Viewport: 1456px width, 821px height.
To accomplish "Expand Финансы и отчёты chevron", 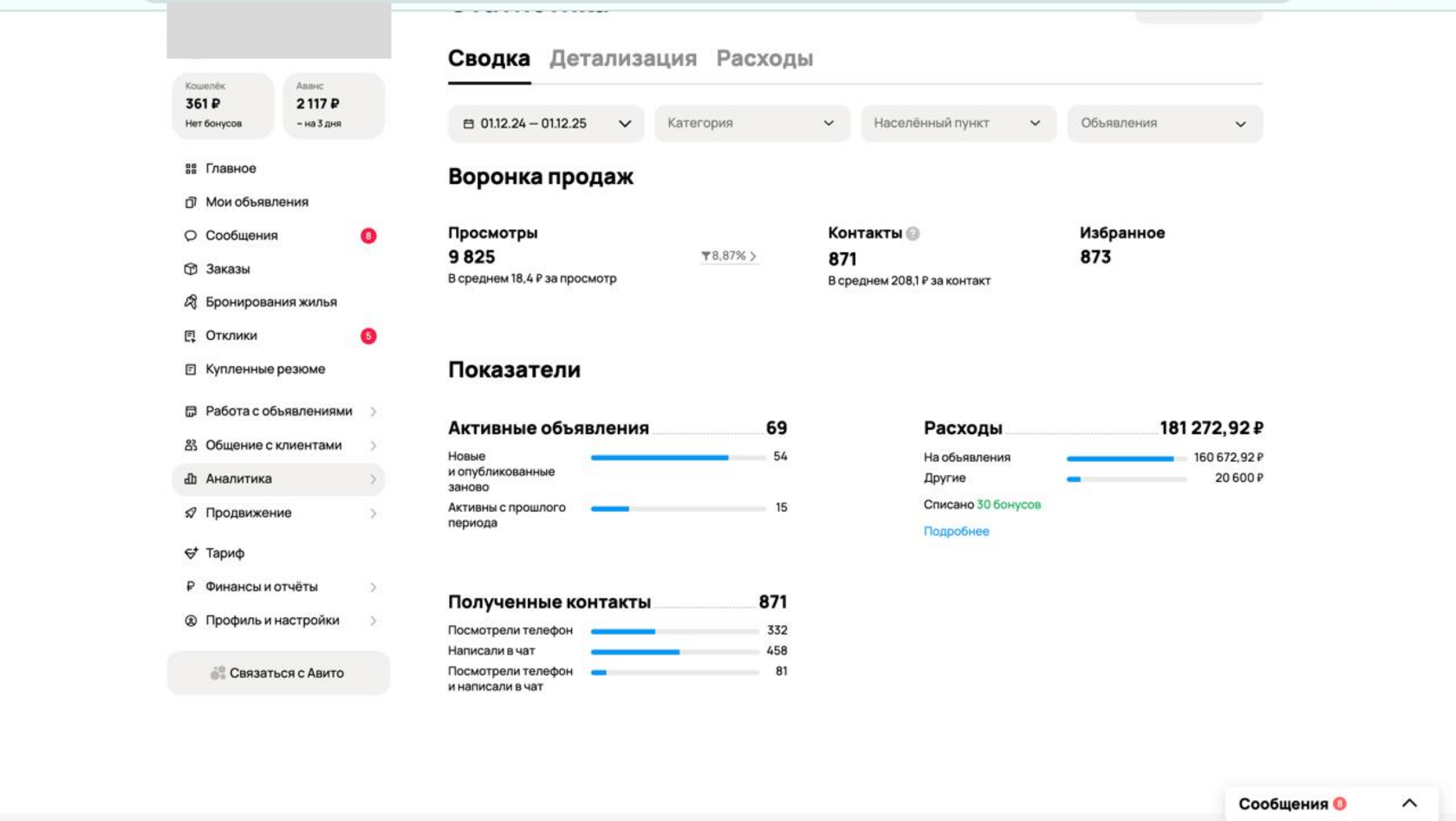I will pyautogui.click(x=374, y=588).
